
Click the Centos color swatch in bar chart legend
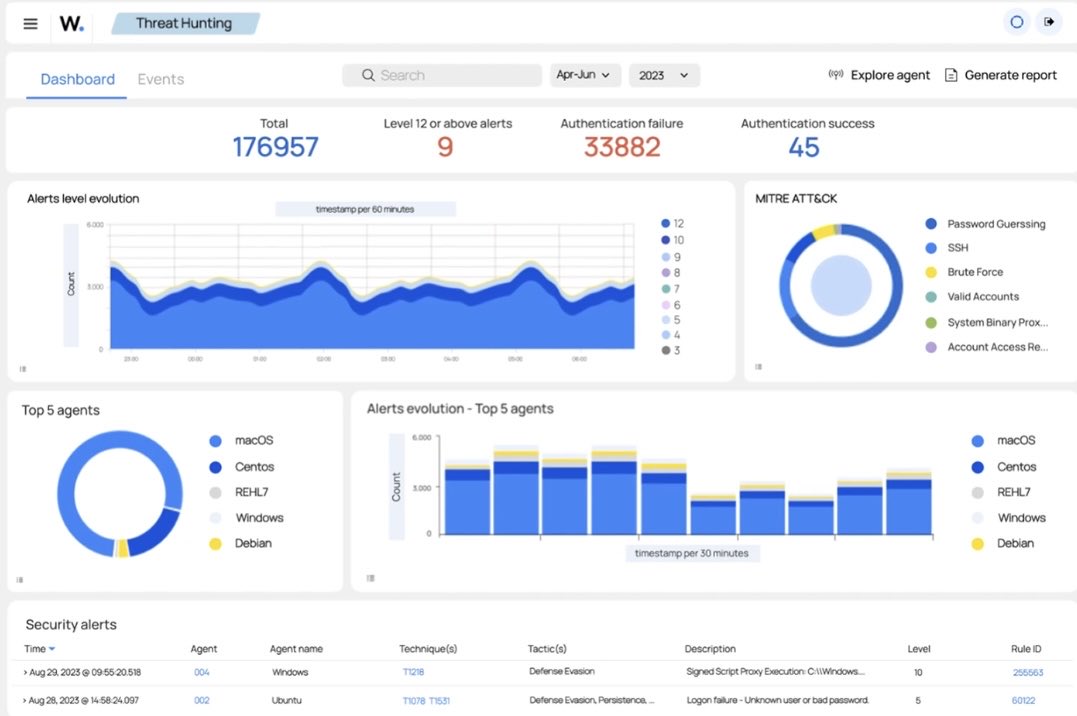pyautogui.click(x=977, y=467)
